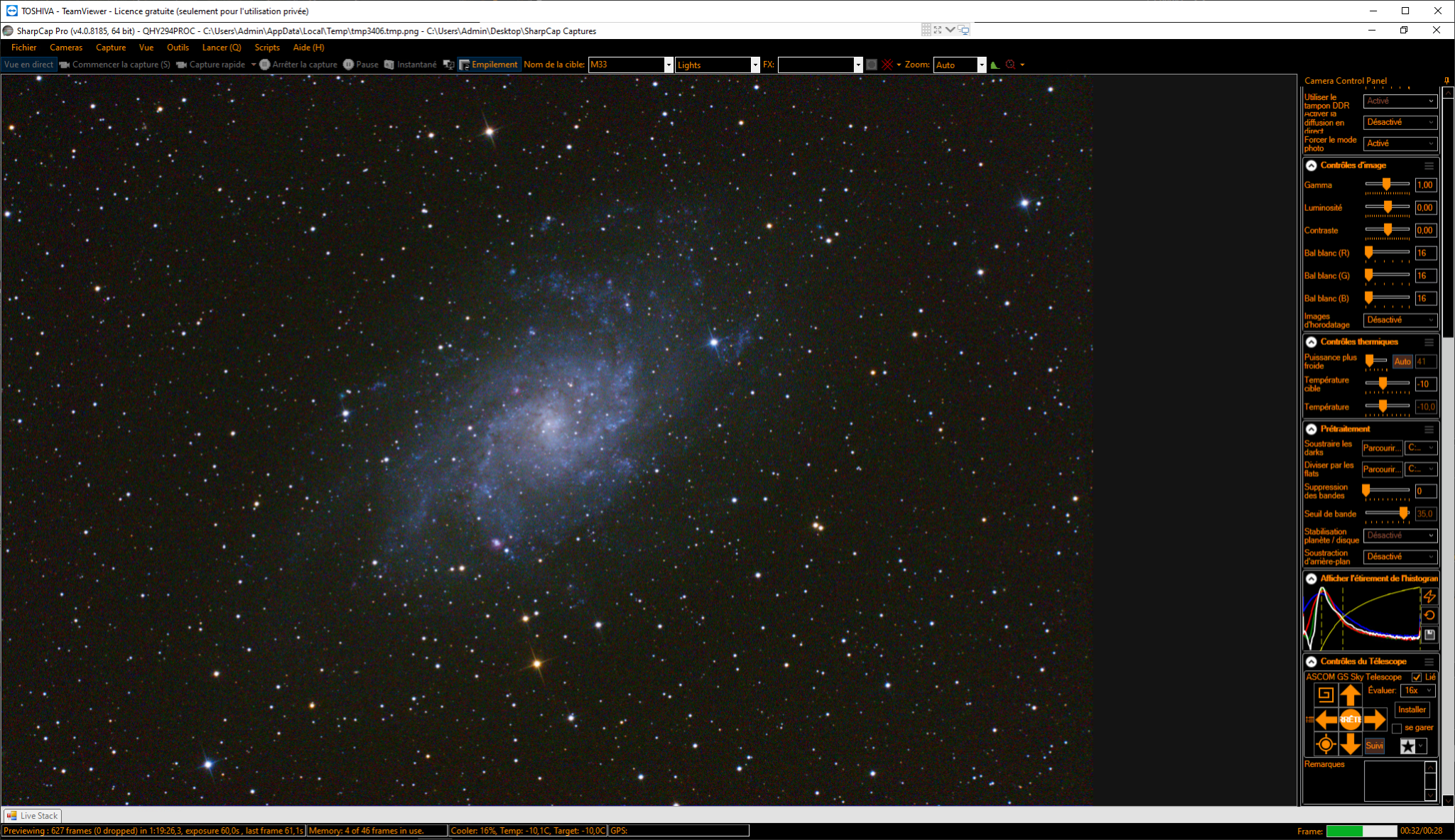Click the crosshair target icon in telescope controls
The width and height of the screenshot is (1455, 840).
coord(1326,745)
